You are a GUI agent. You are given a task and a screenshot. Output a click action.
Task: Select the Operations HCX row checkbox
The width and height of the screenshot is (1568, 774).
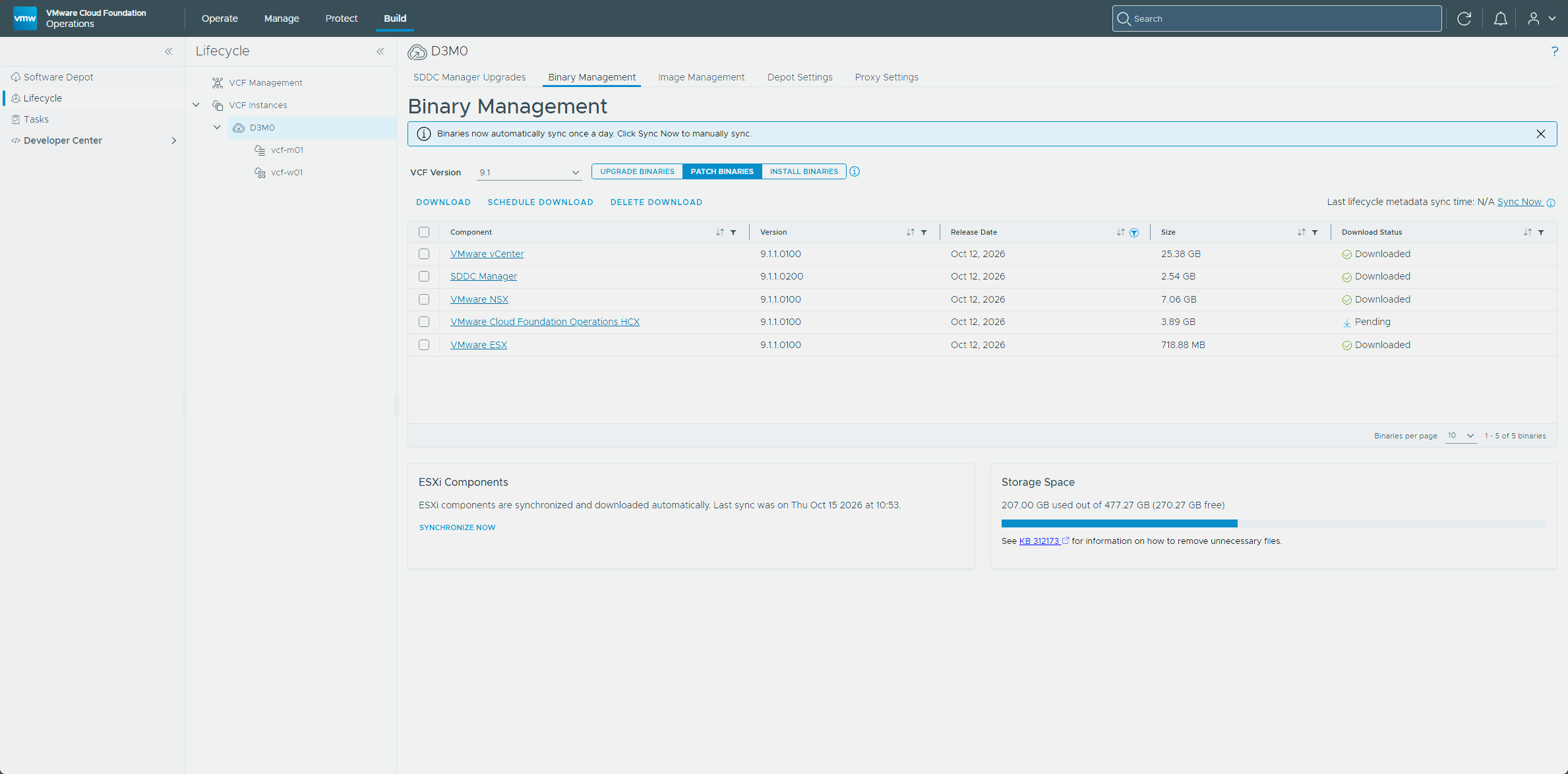pyautogui.click(x=424, y=322)
